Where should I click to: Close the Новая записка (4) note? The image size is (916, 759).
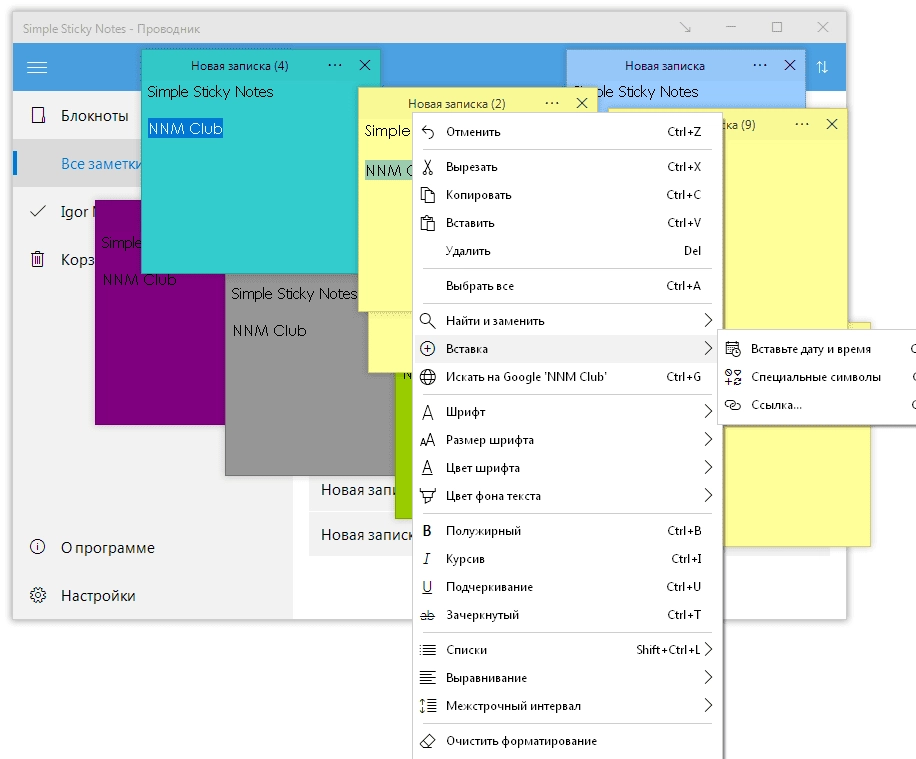point(365,65)
